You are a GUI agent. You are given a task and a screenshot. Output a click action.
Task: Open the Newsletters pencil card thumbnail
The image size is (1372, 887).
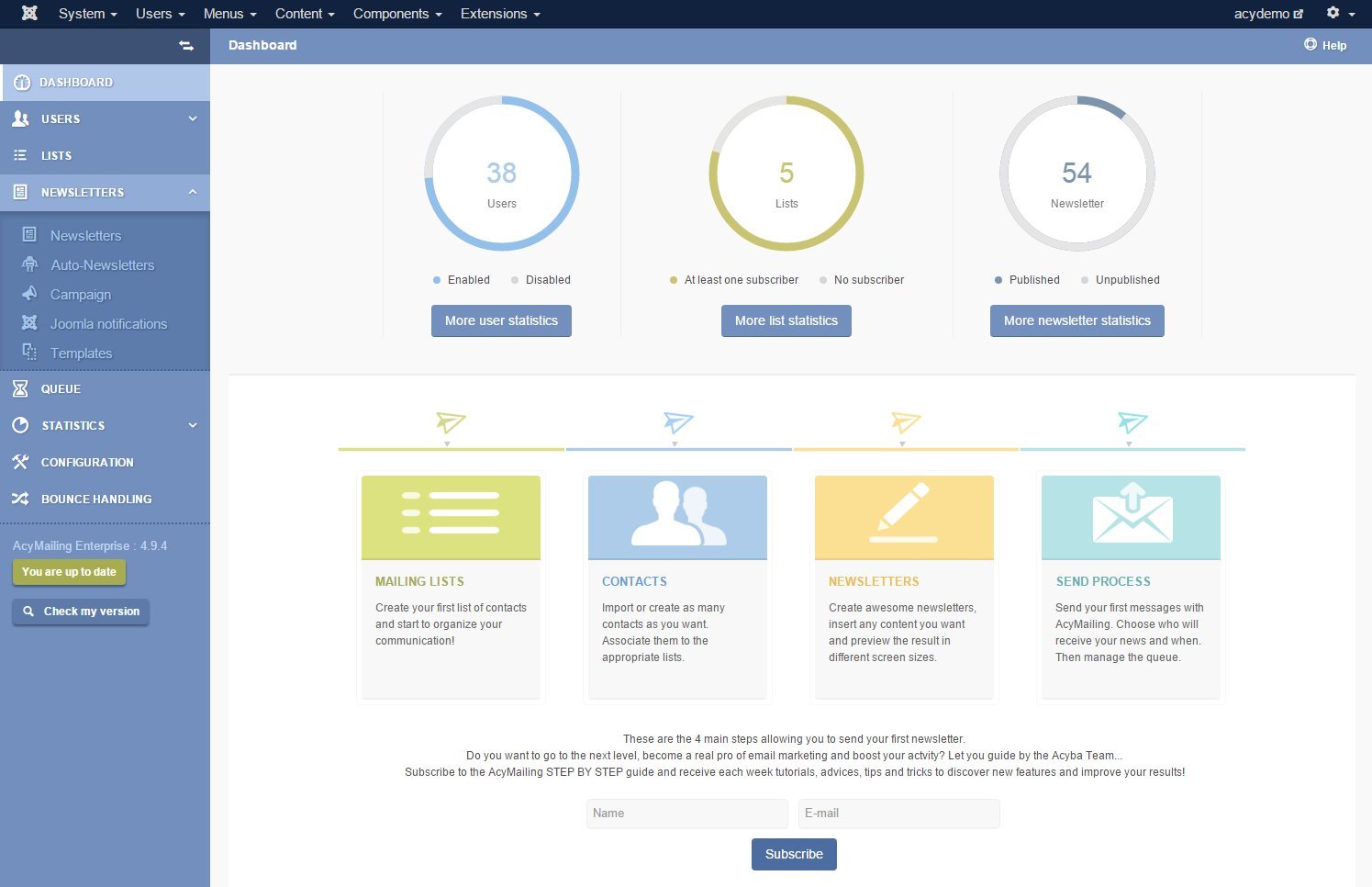point(904,518)
